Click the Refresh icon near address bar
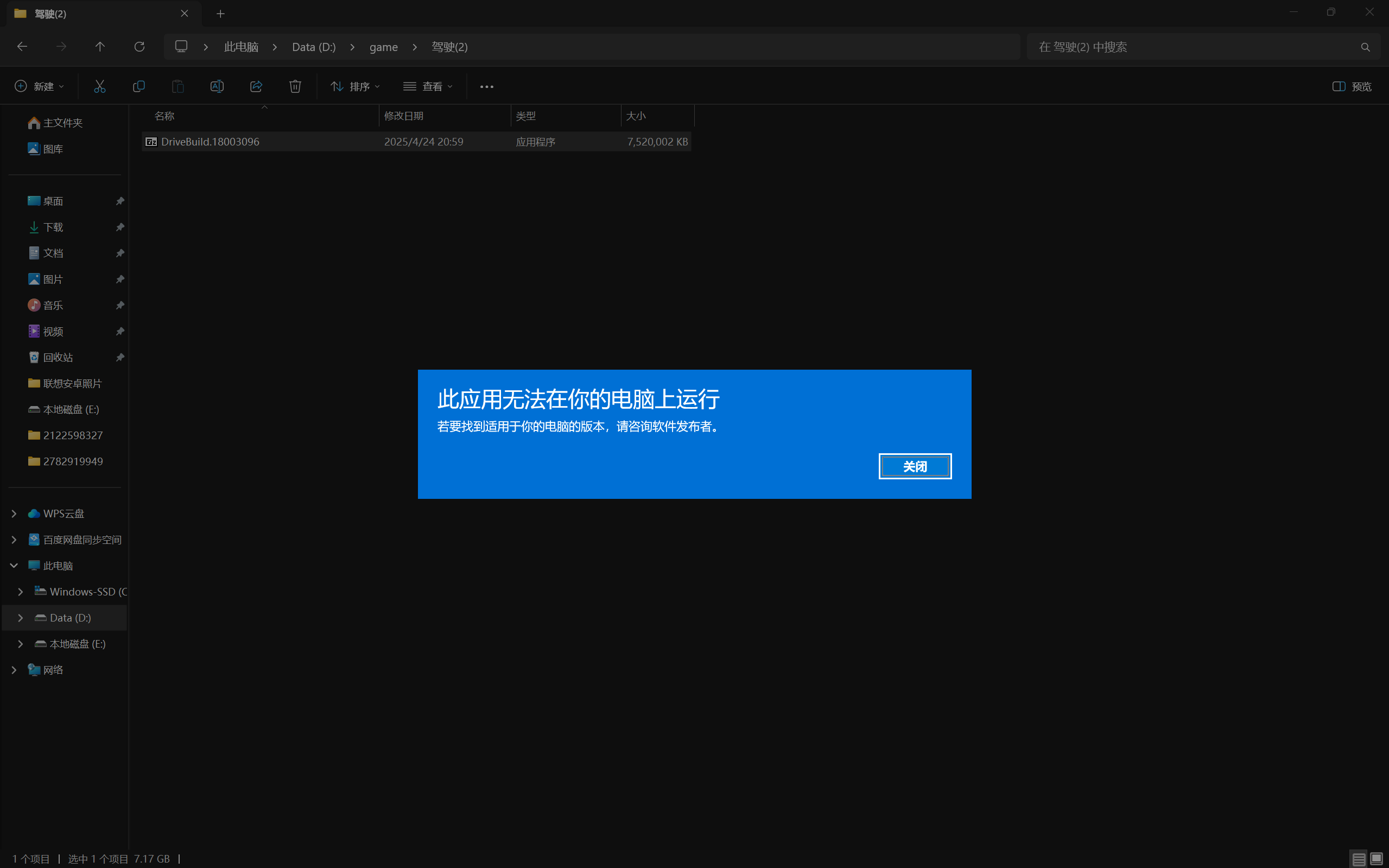The height and width of the screenshot is (868, 1389). tap(139, 47)
